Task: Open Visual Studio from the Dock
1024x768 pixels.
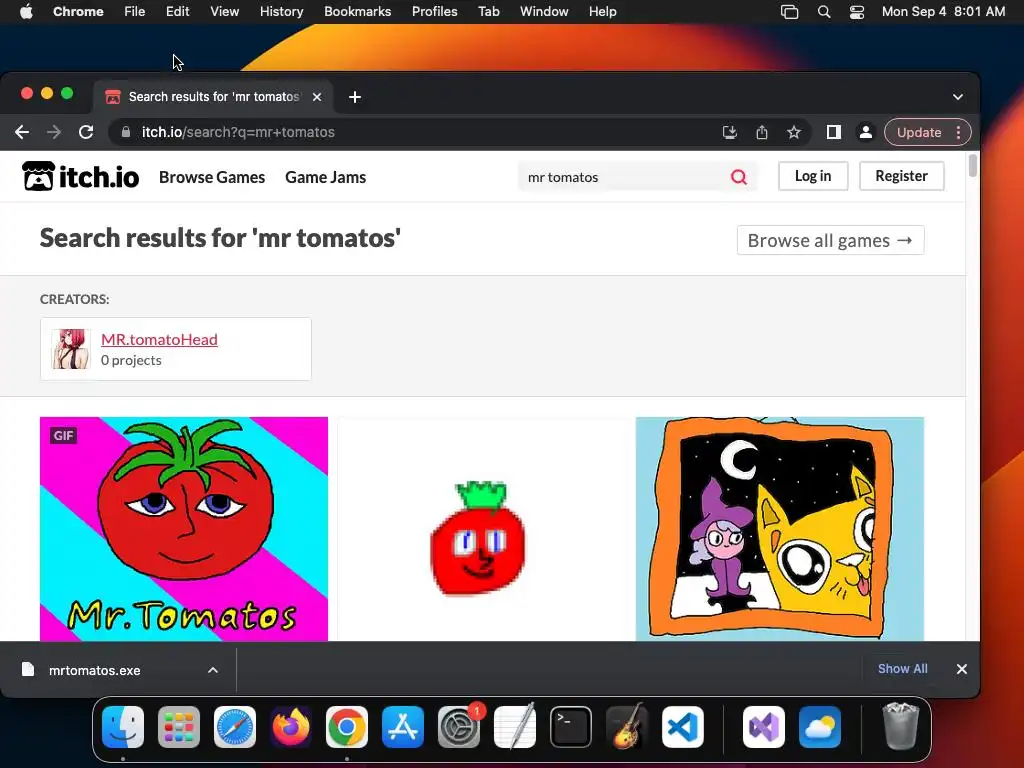Action: click(763, 727)
